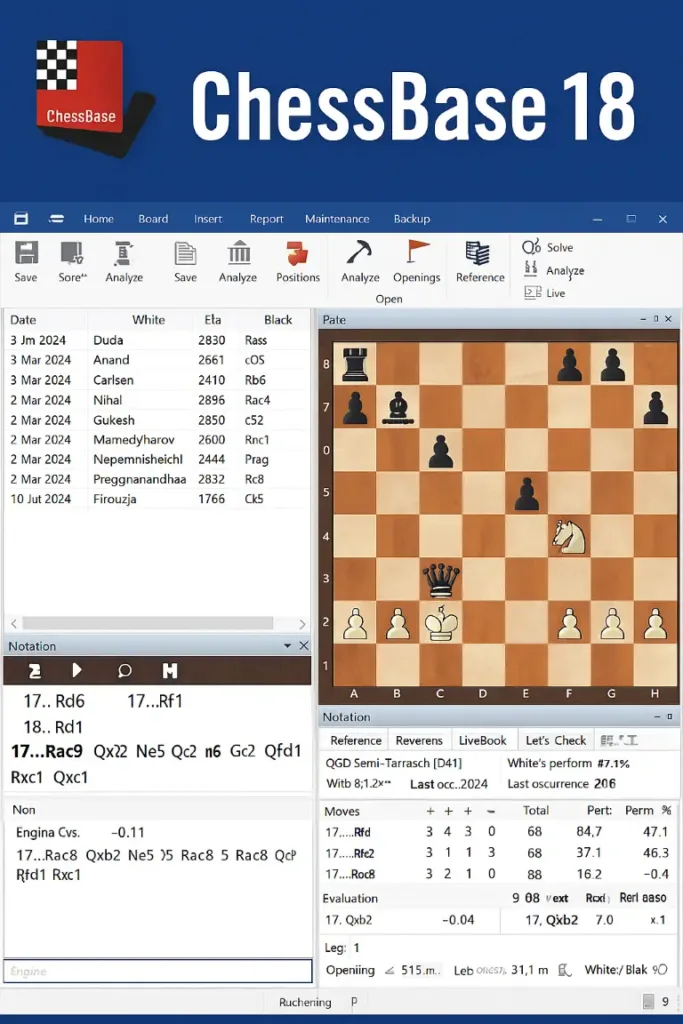Select the Gukesh game row

coord(157,420)
